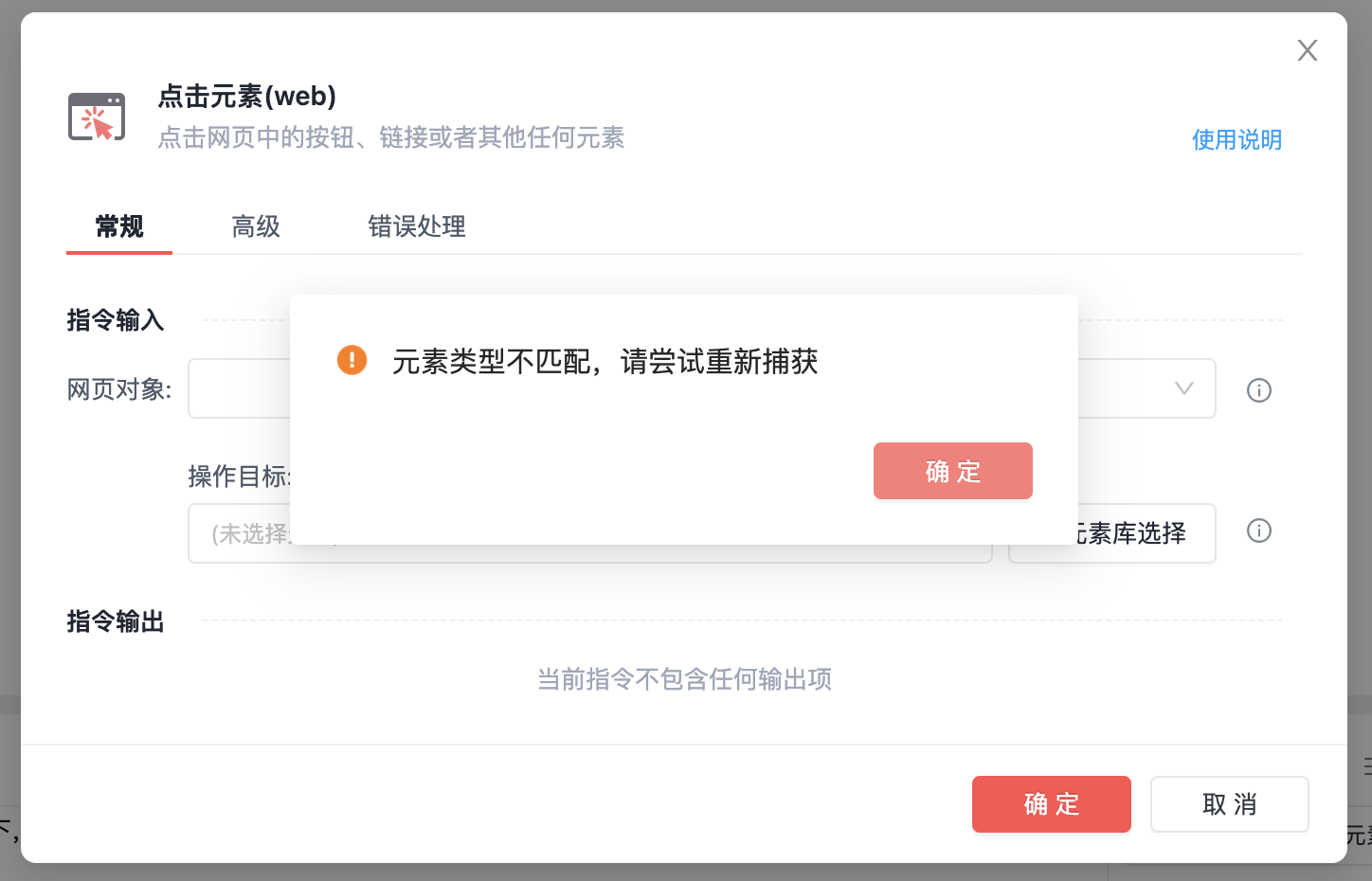Click the orange warning icon in the alert
1372x881 pixels.
(x=352, y=360)
